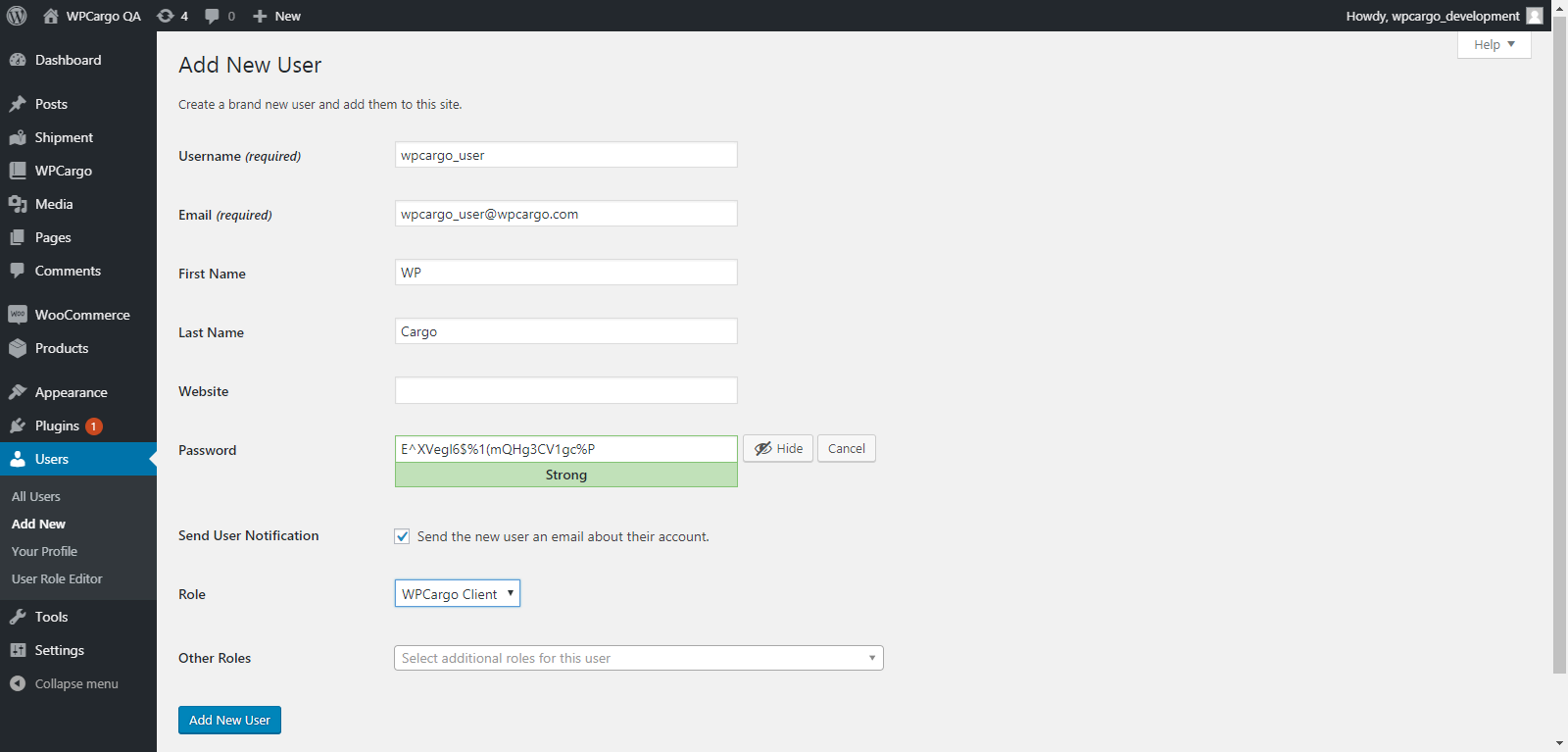Click the Collapse menu label

[76, 683]
